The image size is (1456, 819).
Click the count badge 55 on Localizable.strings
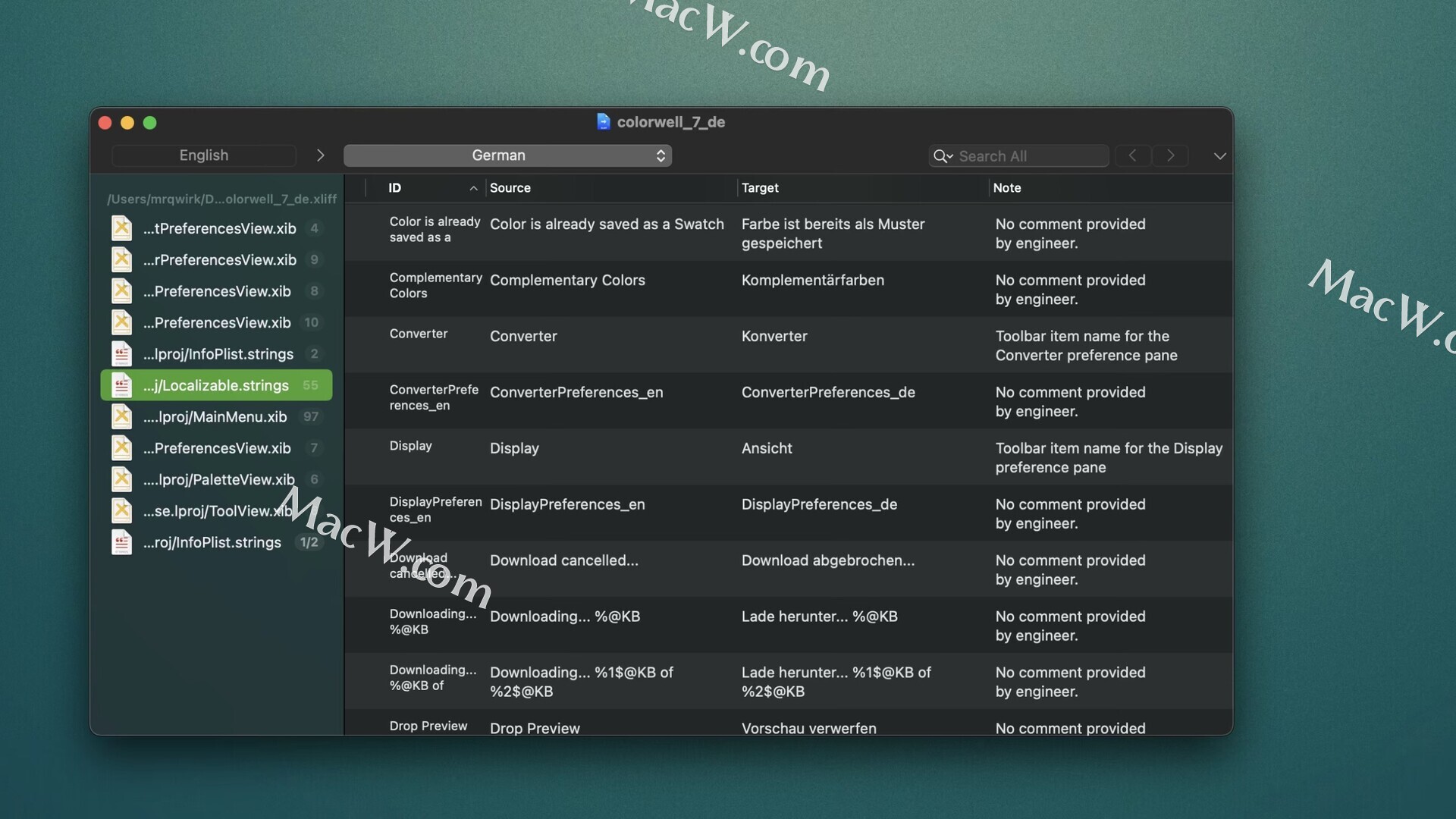(x=310, y=385)
